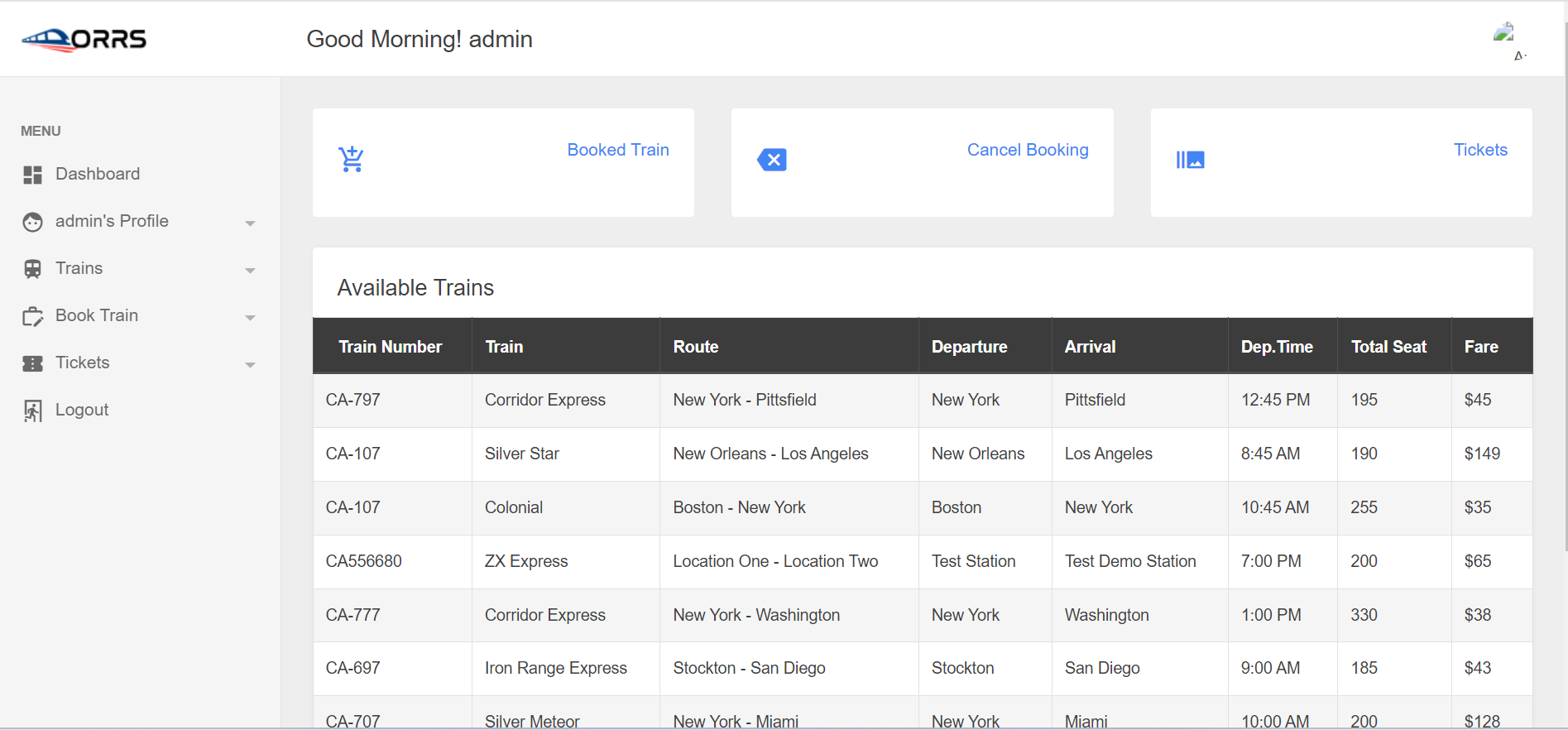
Task: Click the shopping cart Booked Train icon
Action: click(x=351, y=159)
